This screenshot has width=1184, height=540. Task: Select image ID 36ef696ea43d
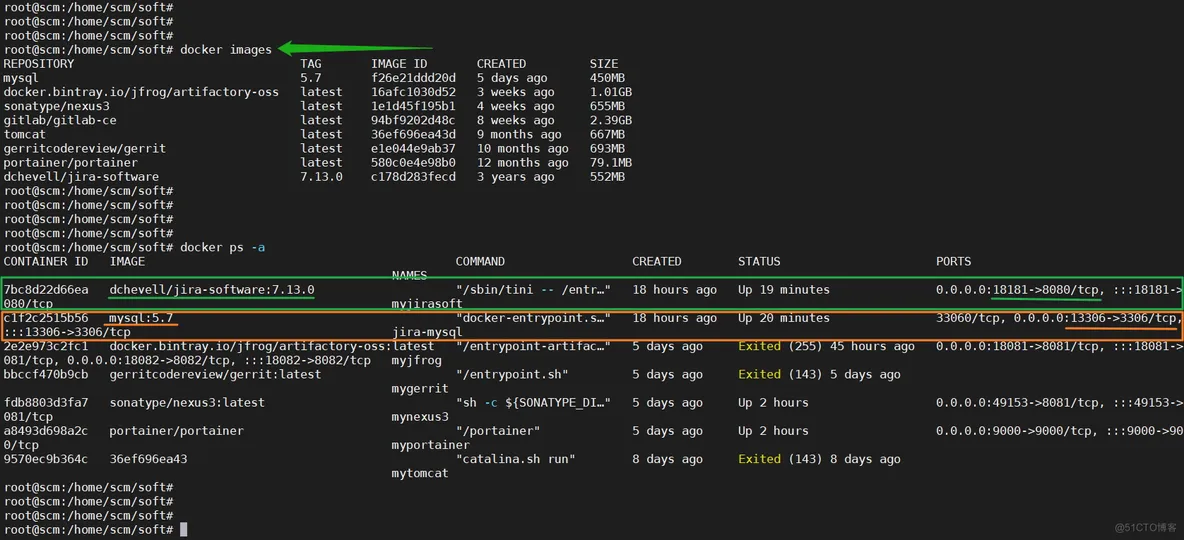[x=413, y=134]
